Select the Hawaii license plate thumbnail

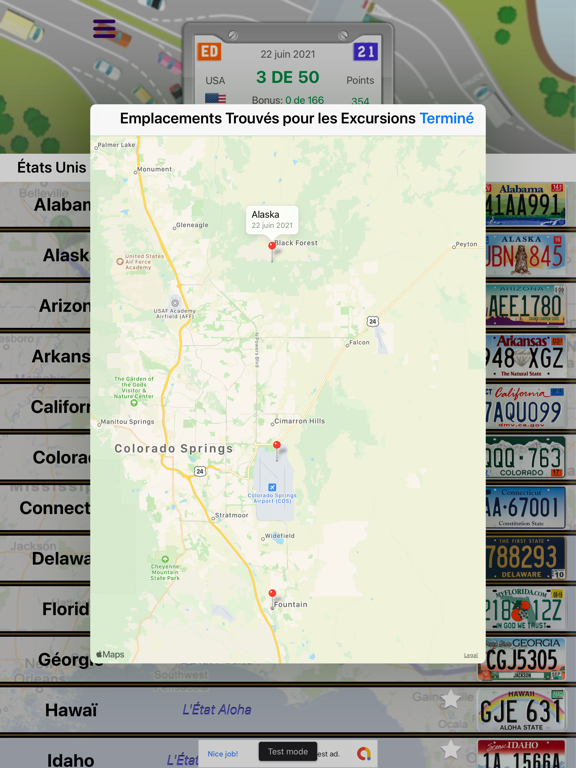(522, 710)
